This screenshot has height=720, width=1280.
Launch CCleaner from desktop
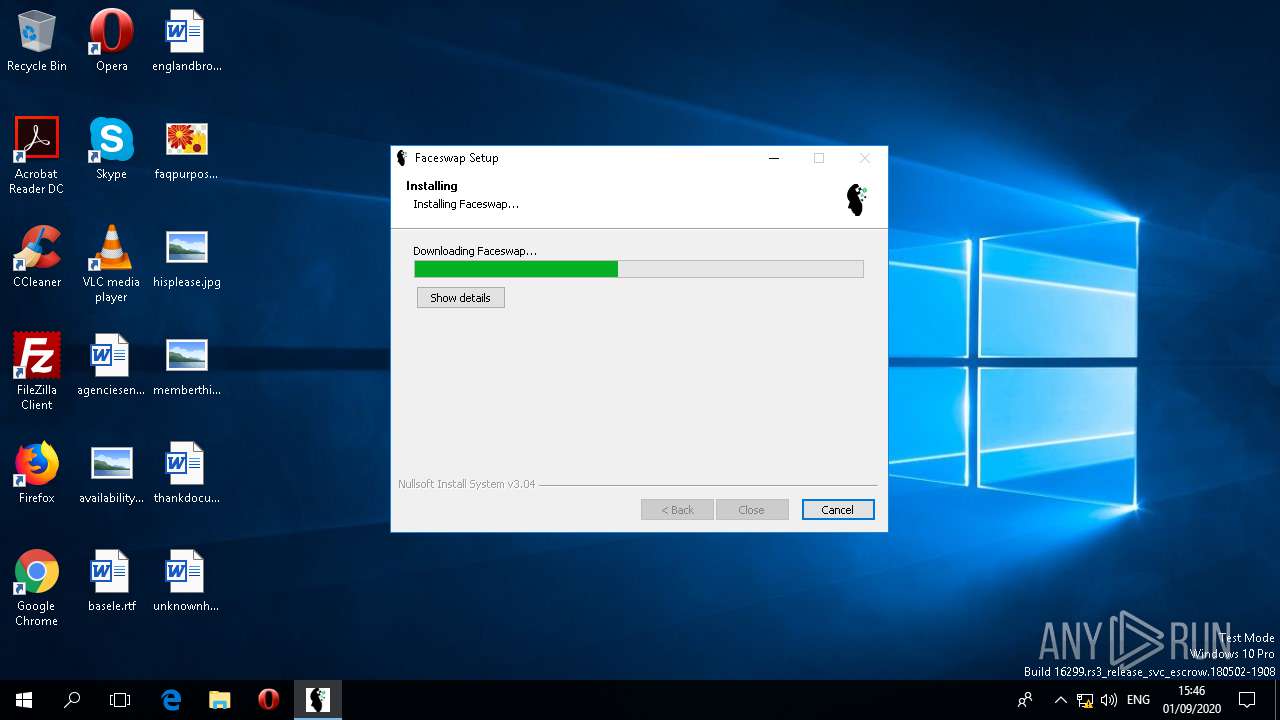(37, 257)
